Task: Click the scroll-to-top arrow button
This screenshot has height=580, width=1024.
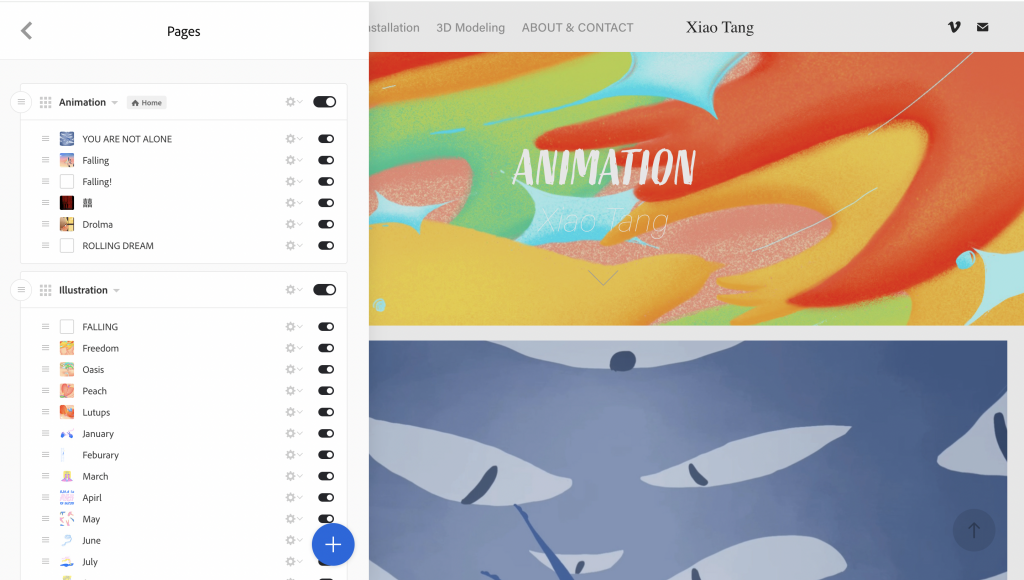Action: point(974,530)
